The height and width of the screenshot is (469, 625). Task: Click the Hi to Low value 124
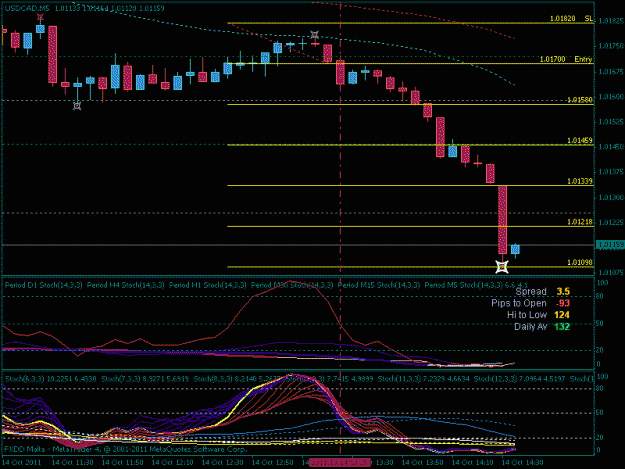(562, 315)
